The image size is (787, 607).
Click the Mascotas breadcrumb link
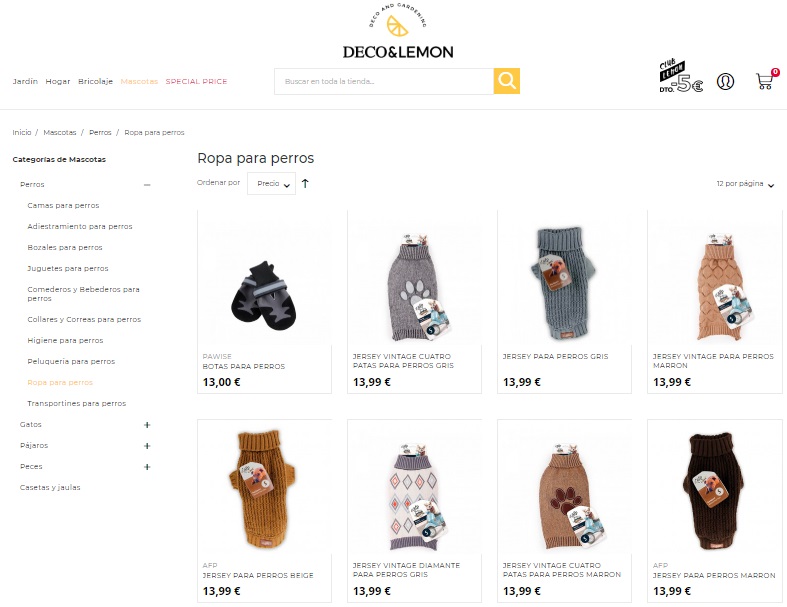click(x=60, y=133)
